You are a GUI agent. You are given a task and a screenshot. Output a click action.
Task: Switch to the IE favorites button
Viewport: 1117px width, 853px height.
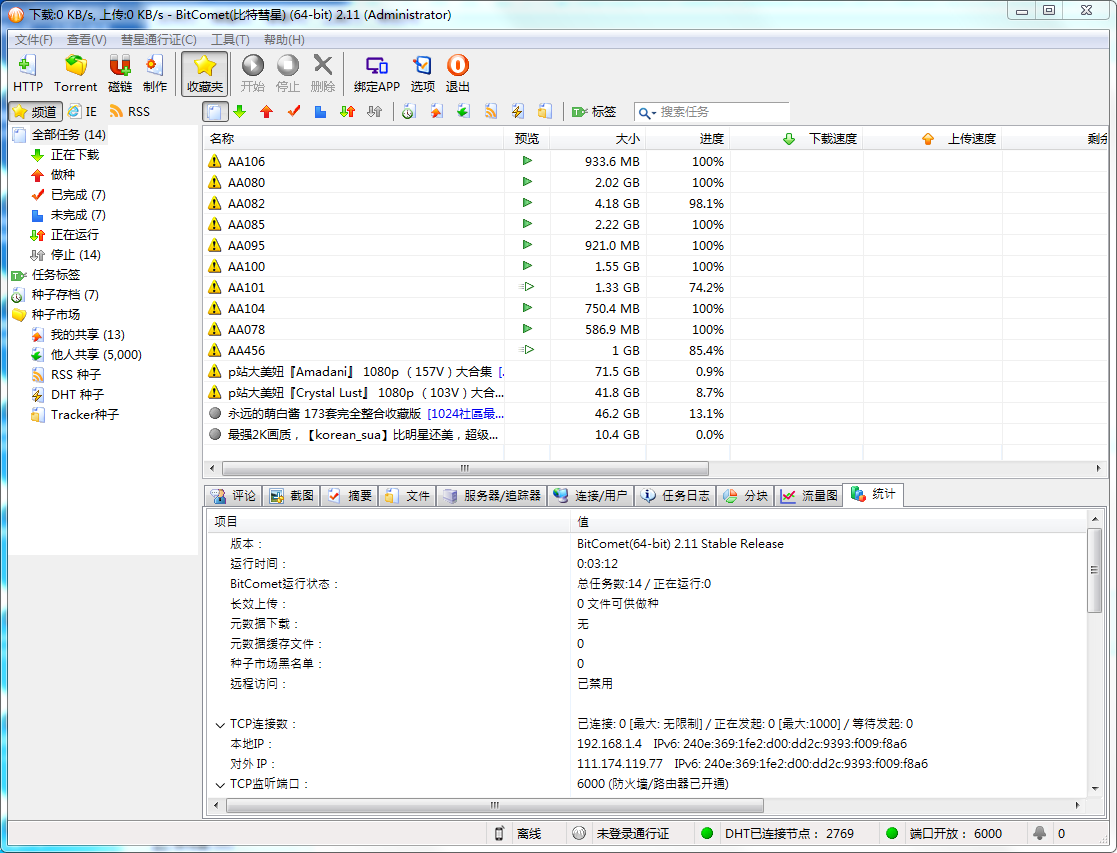tap(83, 112)
